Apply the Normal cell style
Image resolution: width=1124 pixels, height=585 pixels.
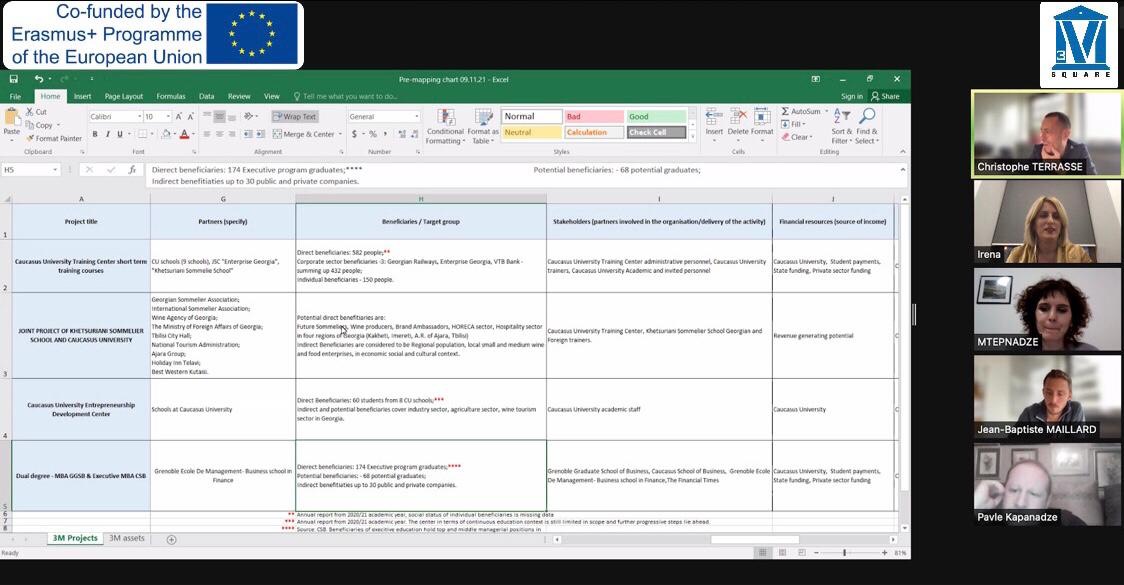point(531,116)
